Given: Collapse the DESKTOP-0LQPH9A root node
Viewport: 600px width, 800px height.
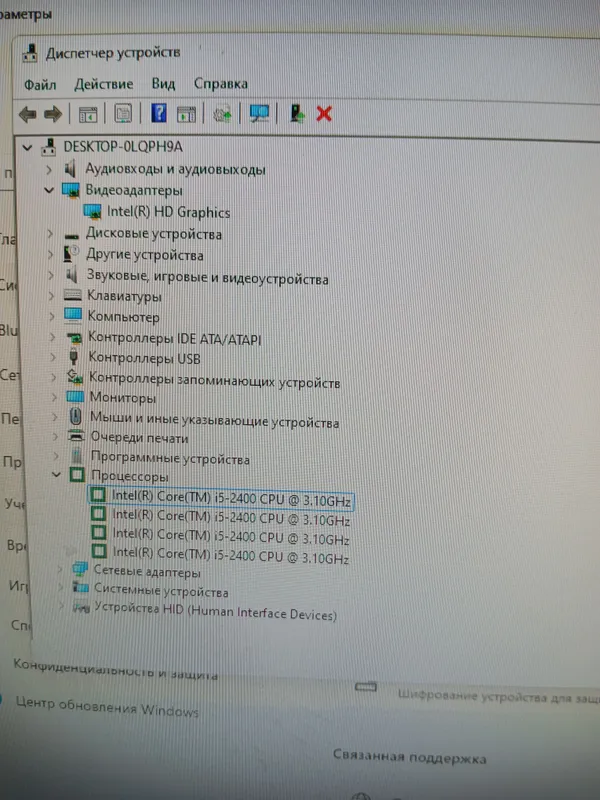Looking at the screenshot, I should pyautogui.click(x=27, y=148).
